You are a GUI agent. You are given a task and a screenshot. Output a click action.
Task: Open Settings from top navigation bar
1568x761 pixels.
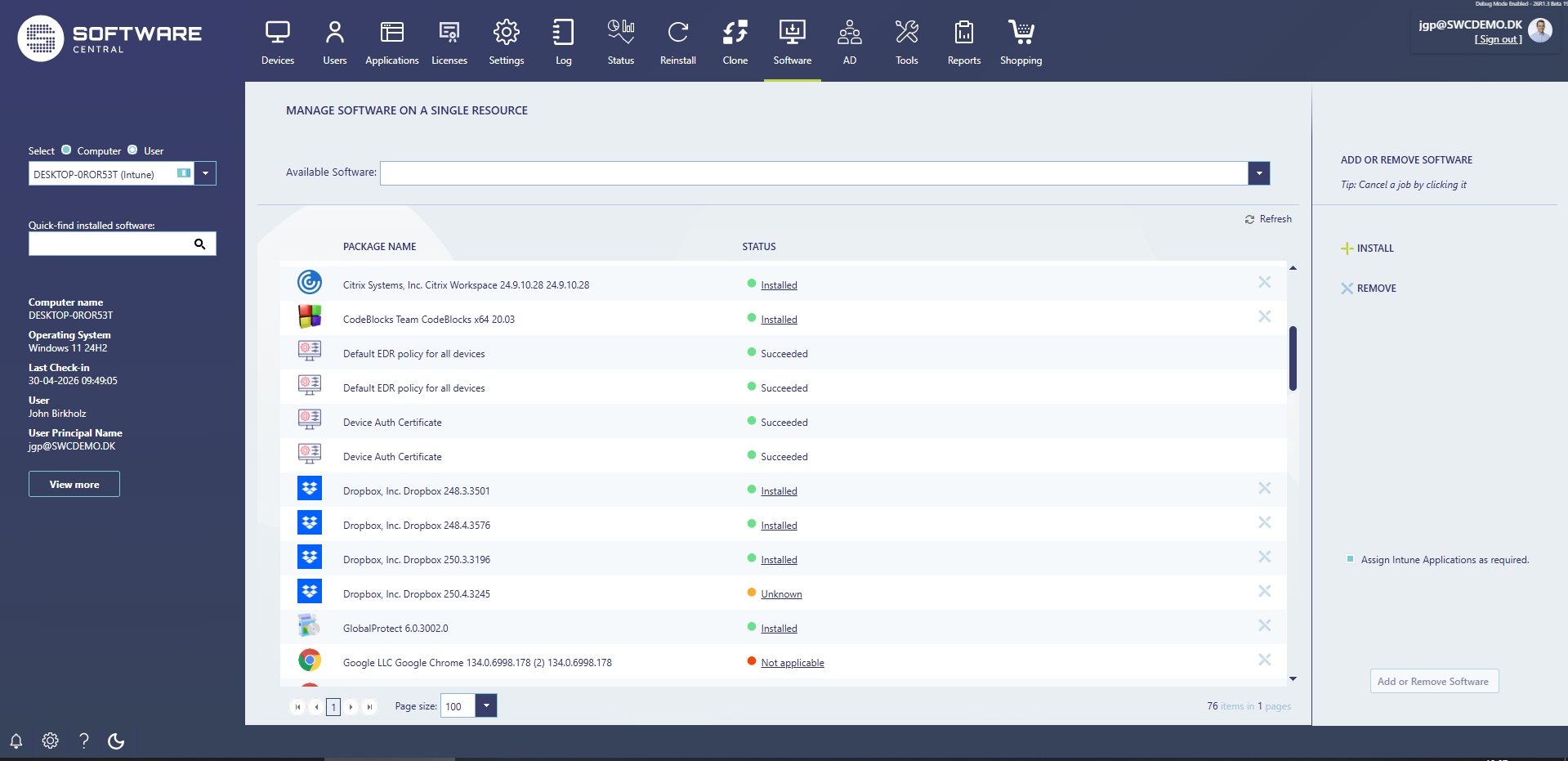507,43
